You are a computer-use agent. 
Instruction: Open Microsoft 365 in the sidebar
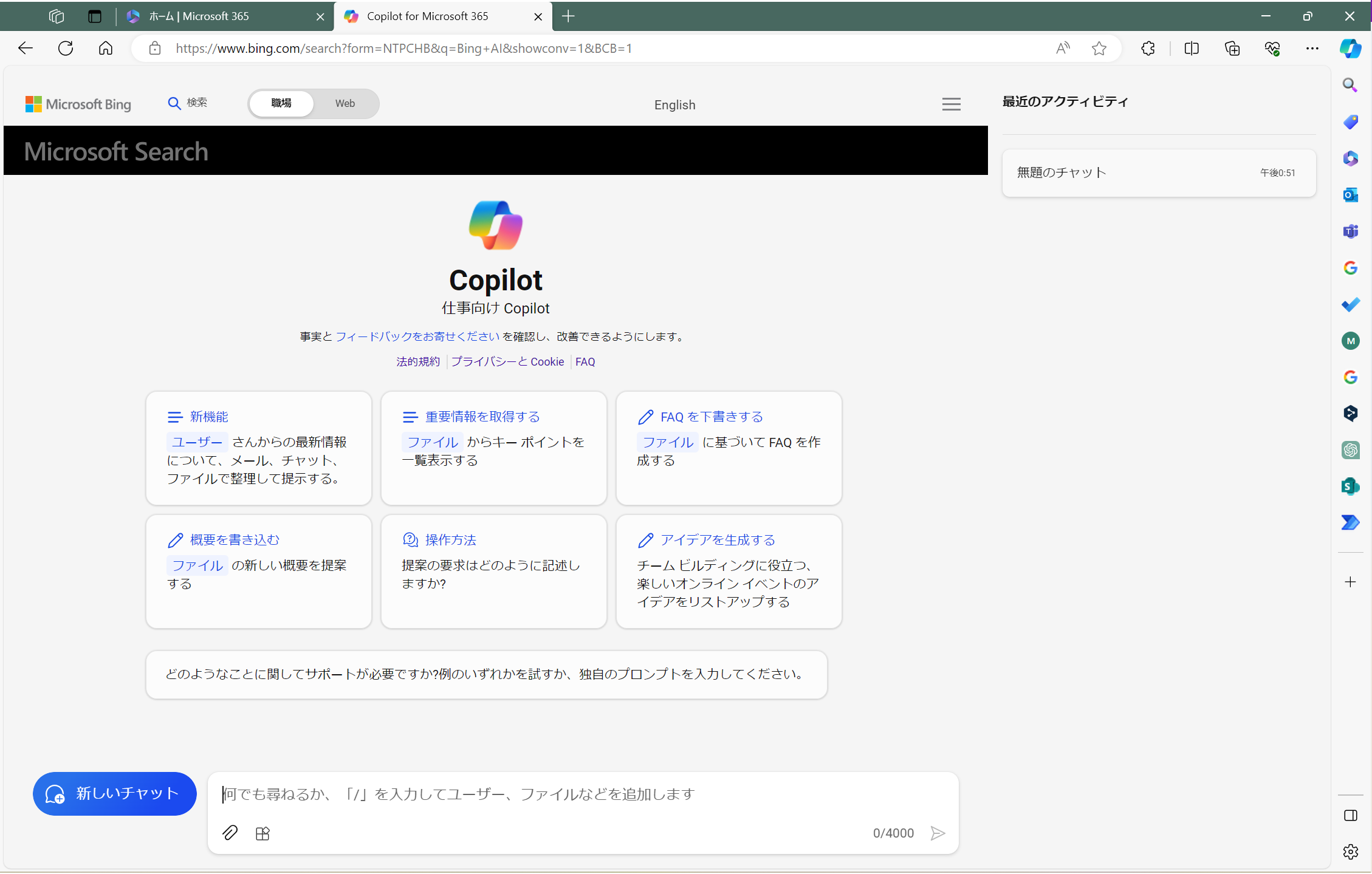[x=1350, y=159]
